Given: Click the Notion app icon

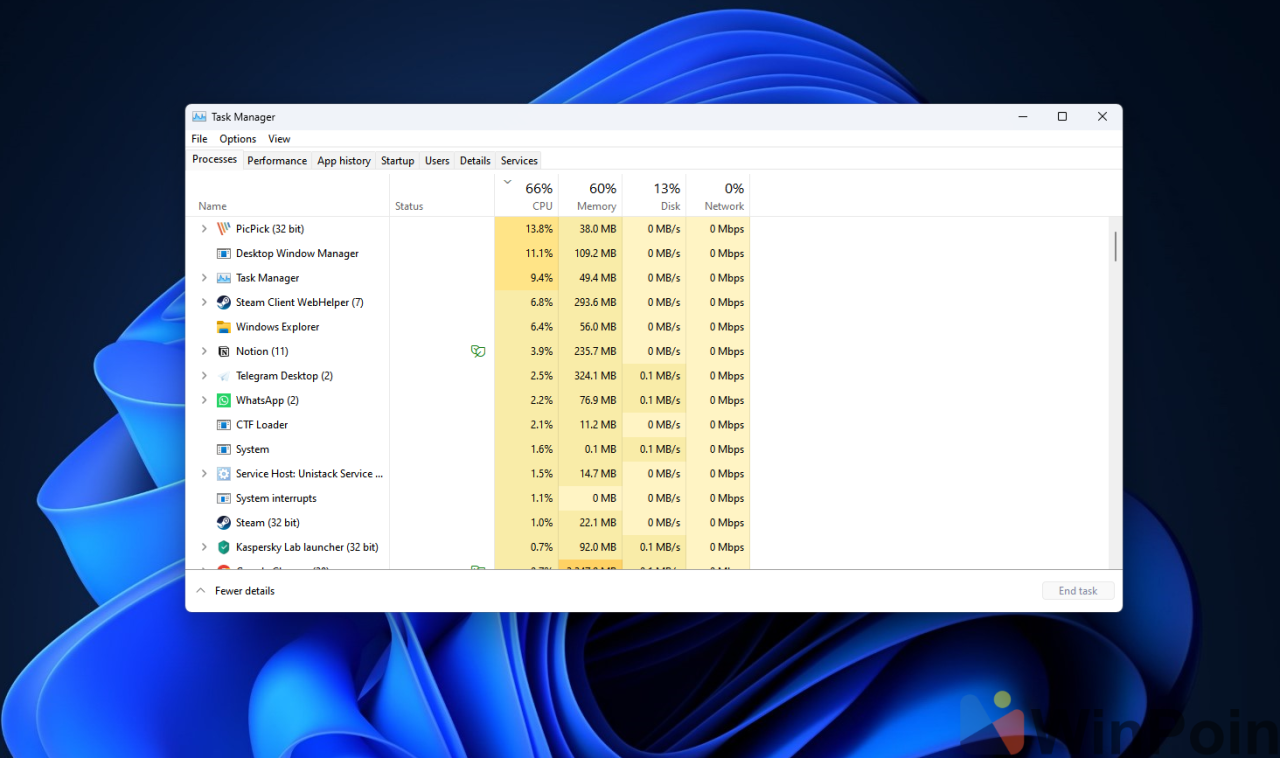Looking at the screenshot, I should (222, 351).
